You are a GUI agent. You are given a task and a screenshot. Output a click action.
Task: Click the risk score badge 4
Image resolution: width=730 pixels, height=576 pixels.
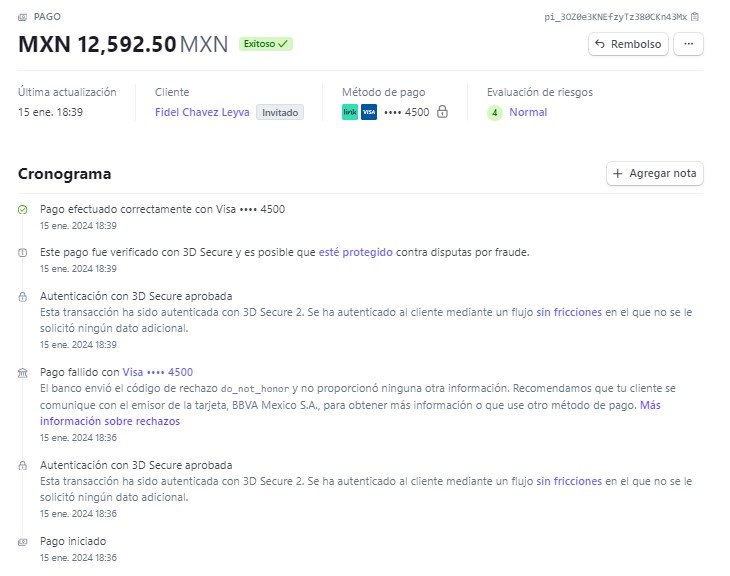tap(494, 112)
